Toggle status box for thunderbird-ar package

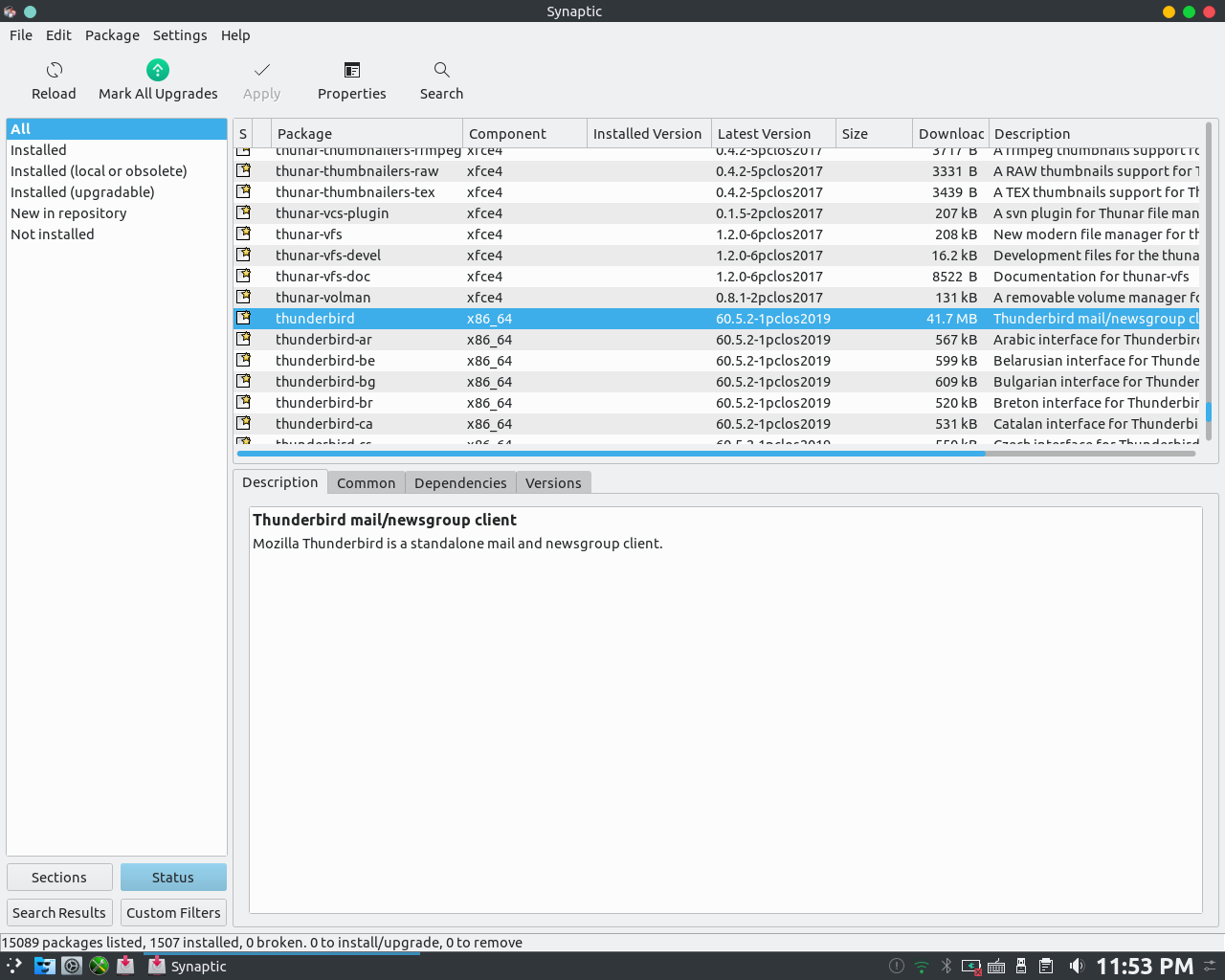pyautogui.click(x=243, y=339)
